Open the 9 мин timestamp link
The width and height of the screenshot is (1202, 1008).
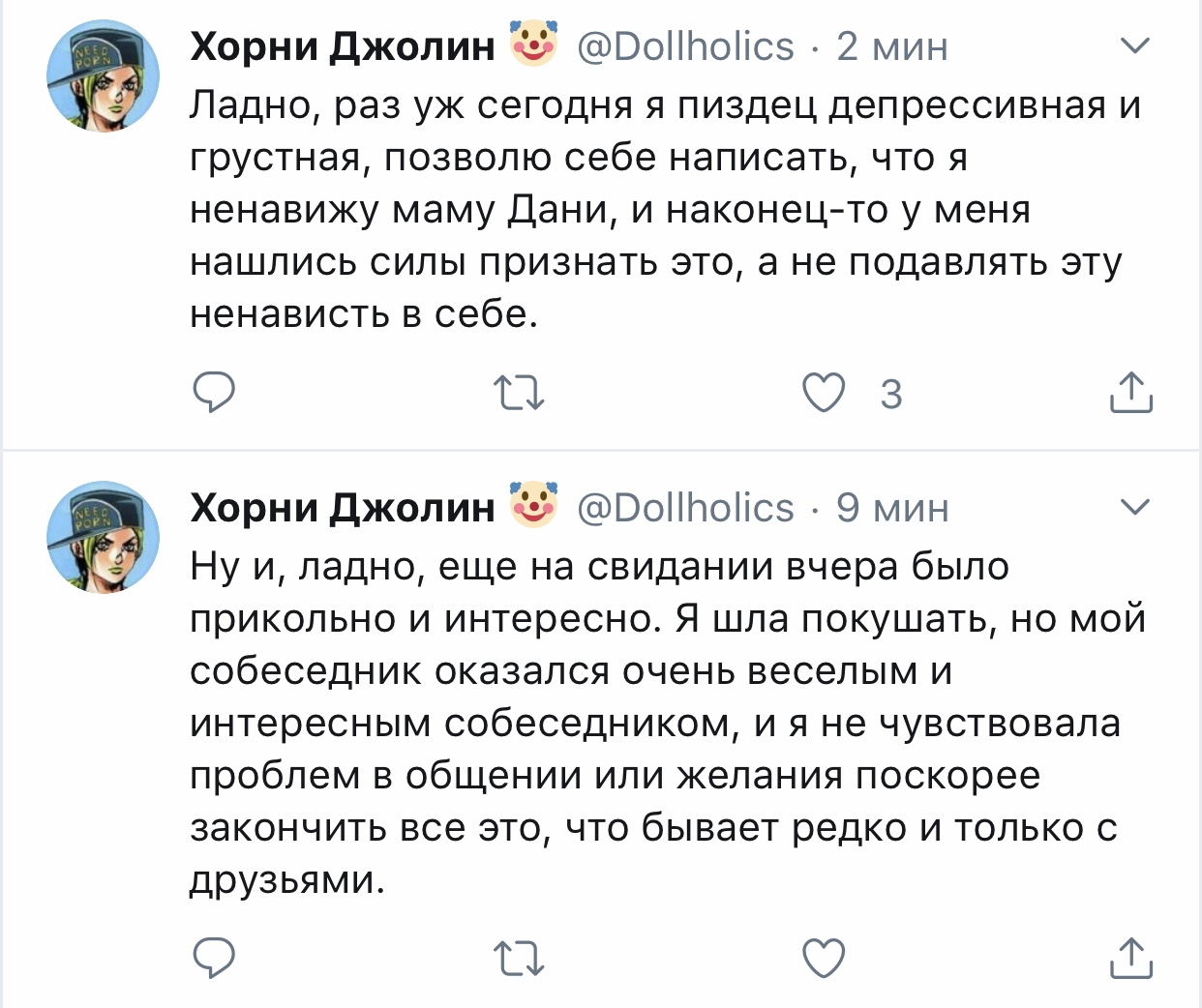(891, 508)
